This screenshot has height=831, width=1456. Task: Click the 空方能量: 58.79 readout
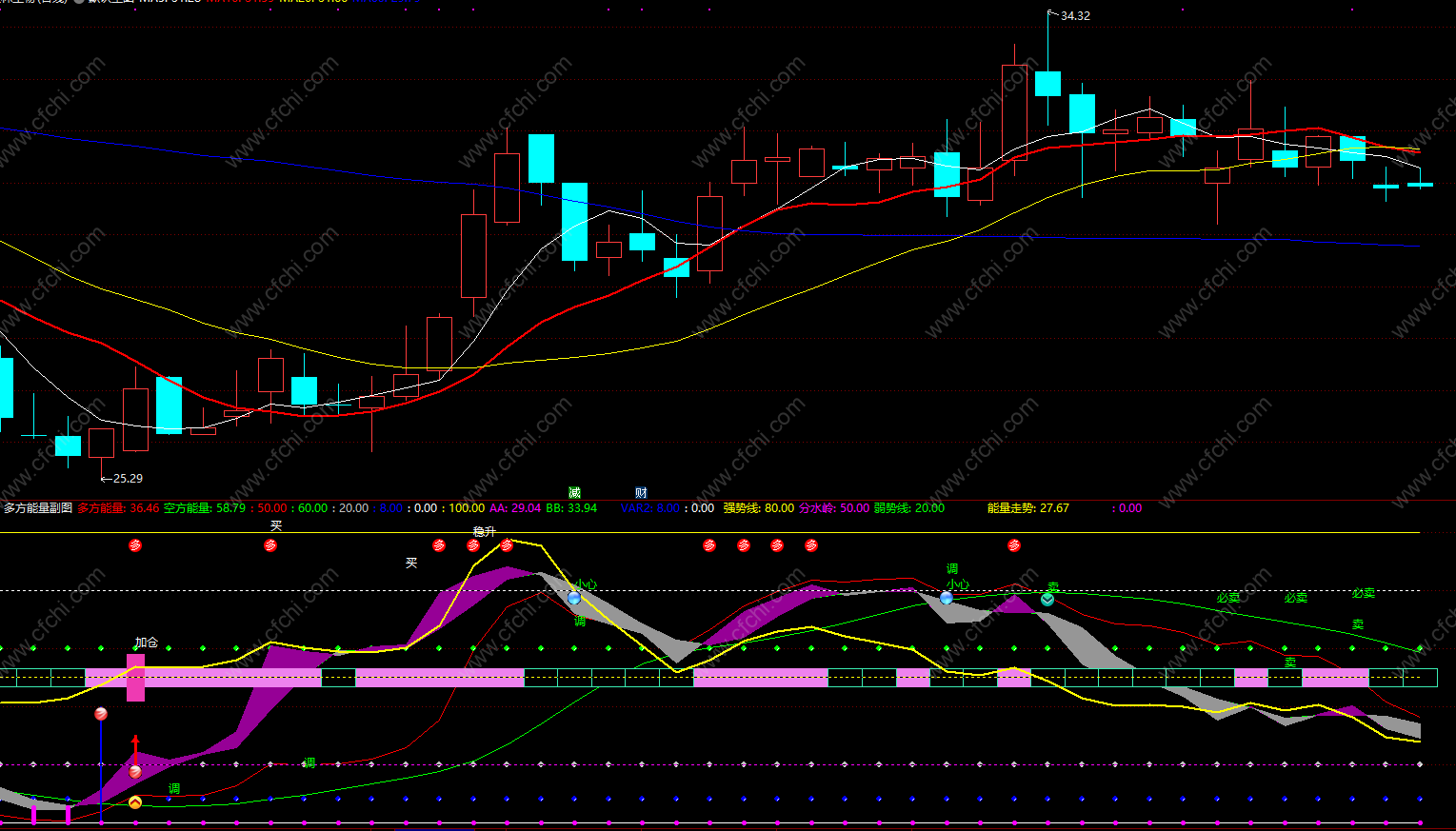click(205, 508)
